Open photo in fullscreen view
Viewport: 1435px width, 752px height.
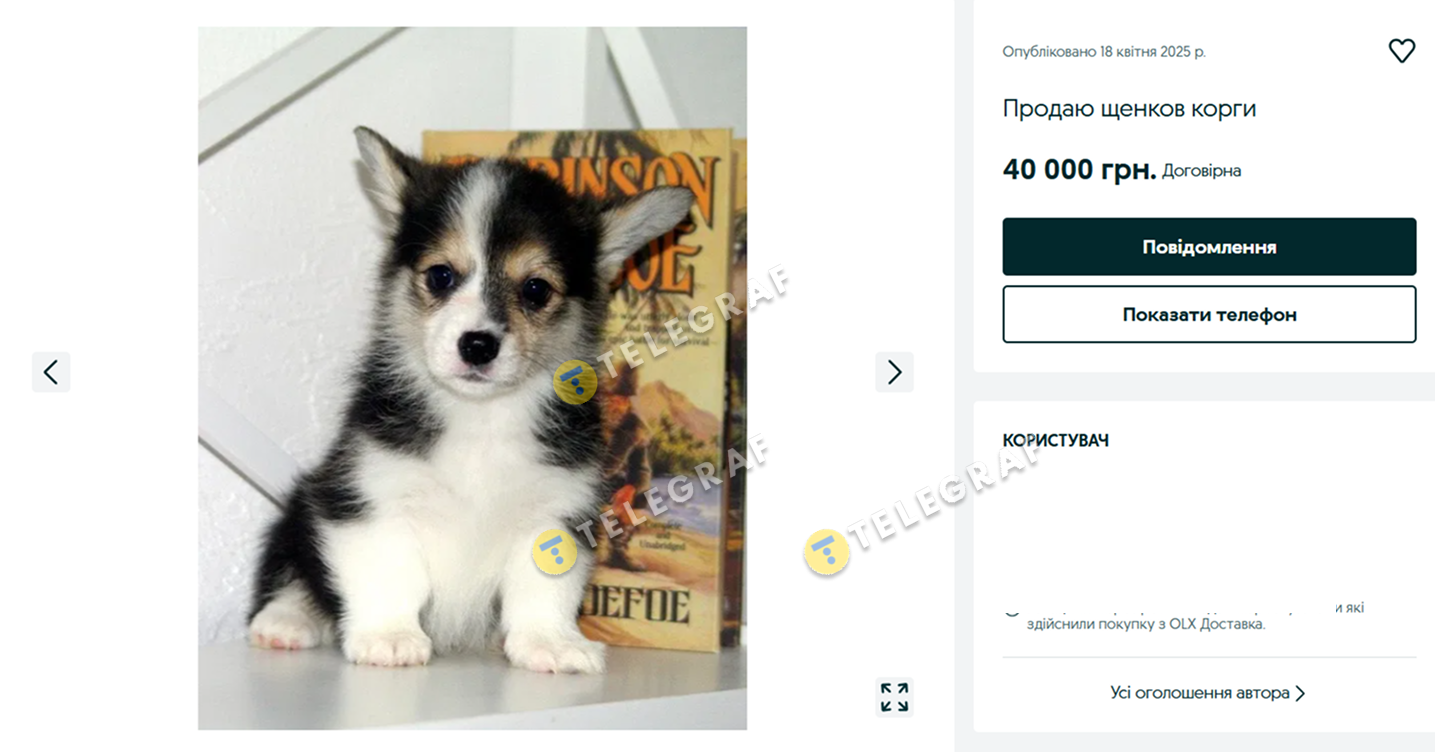click(894, 697)
